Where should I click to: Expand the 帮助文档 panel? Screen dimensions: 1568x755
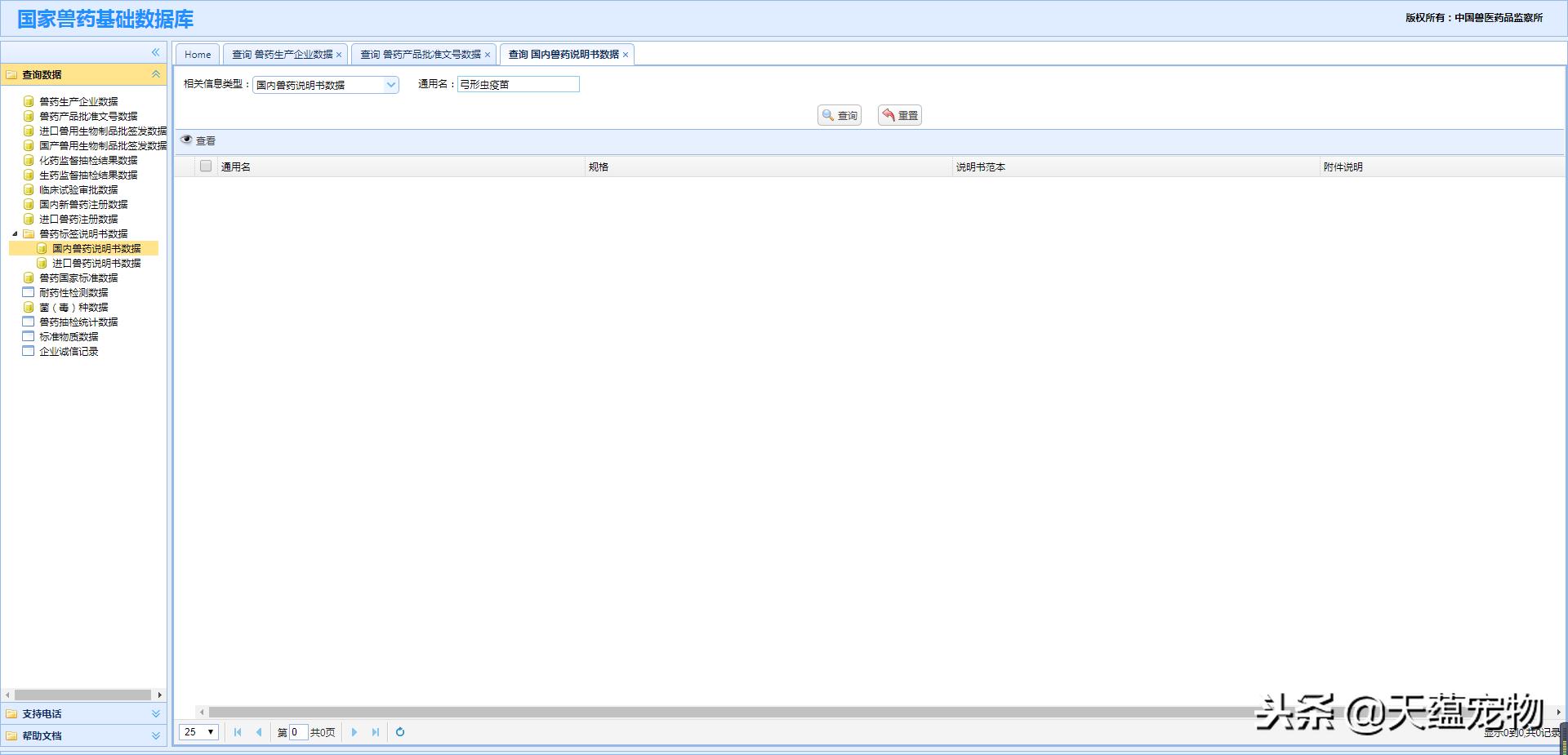coord(155,736)
